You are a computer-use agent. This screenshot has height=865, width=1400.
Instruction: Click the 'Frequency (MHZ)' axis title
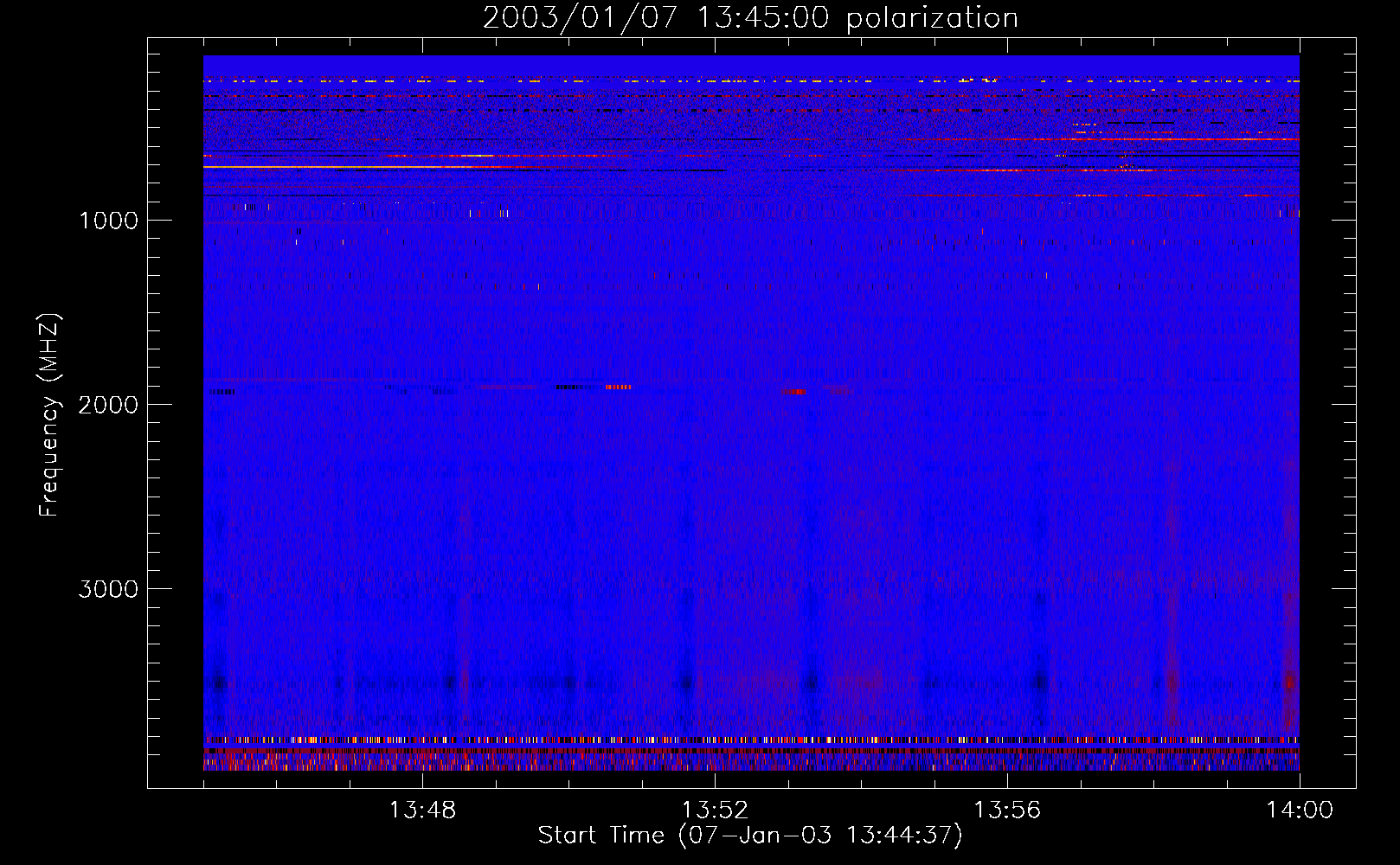tap(49, 415)
